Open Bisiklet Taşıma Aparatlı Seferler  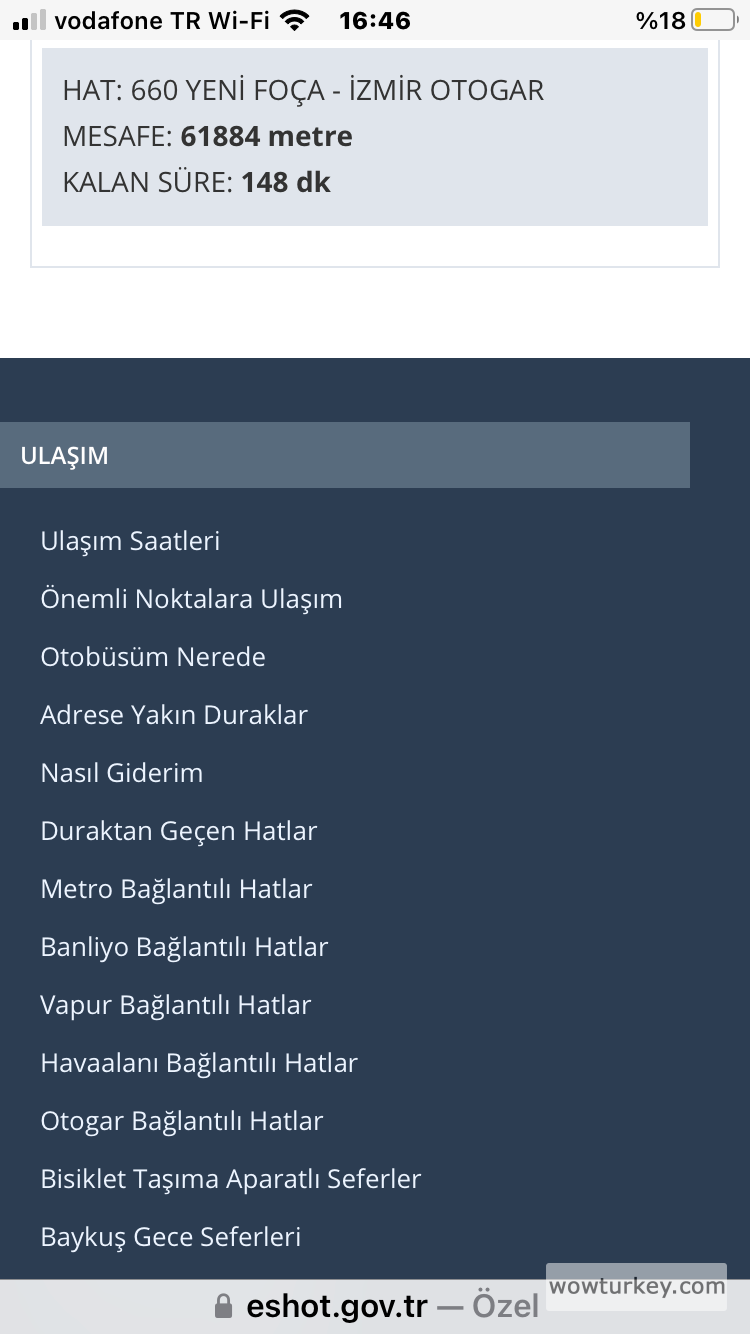231,1179
